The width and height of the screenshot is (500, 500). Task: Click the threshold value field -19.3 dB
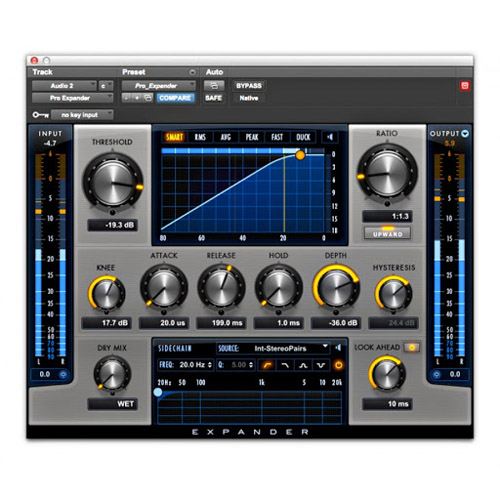[x=112, y=225]
